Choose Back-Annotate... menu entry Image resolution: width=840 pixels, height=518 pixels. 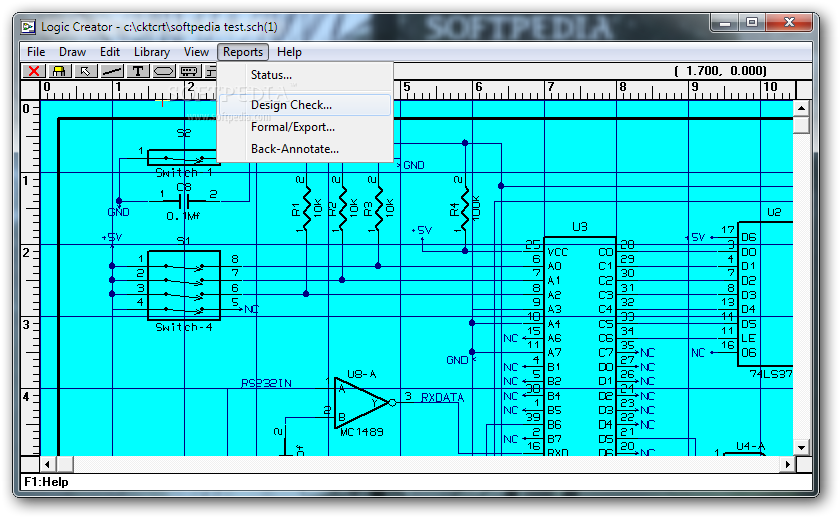[305, 149]
